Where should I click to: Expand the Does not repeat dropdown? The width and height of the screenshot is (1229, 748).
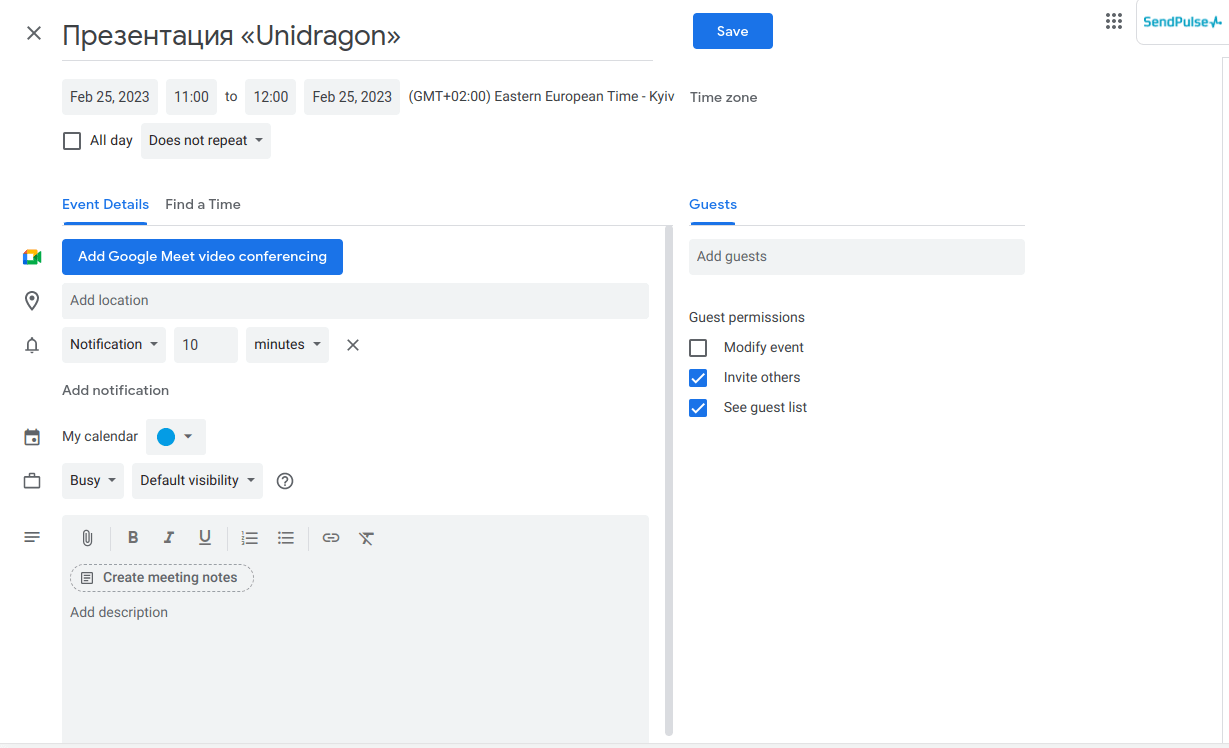(206, 141)
